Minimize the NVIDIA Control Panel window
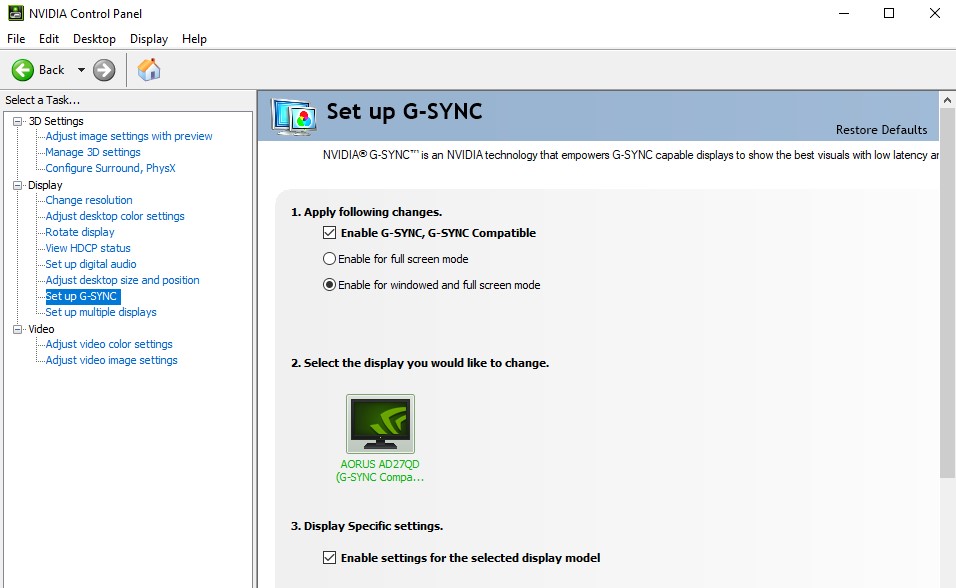This screenshot has height=588, width=956. 843,14
